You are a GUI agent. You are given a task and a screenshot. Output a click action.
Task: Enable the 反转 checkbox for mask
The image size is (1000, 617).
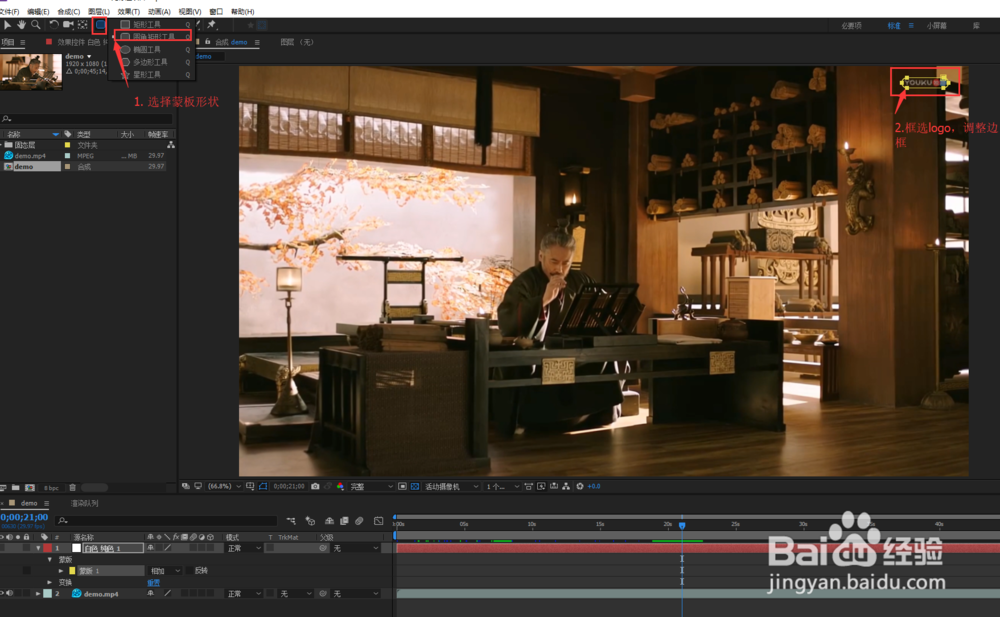[191, 570]
